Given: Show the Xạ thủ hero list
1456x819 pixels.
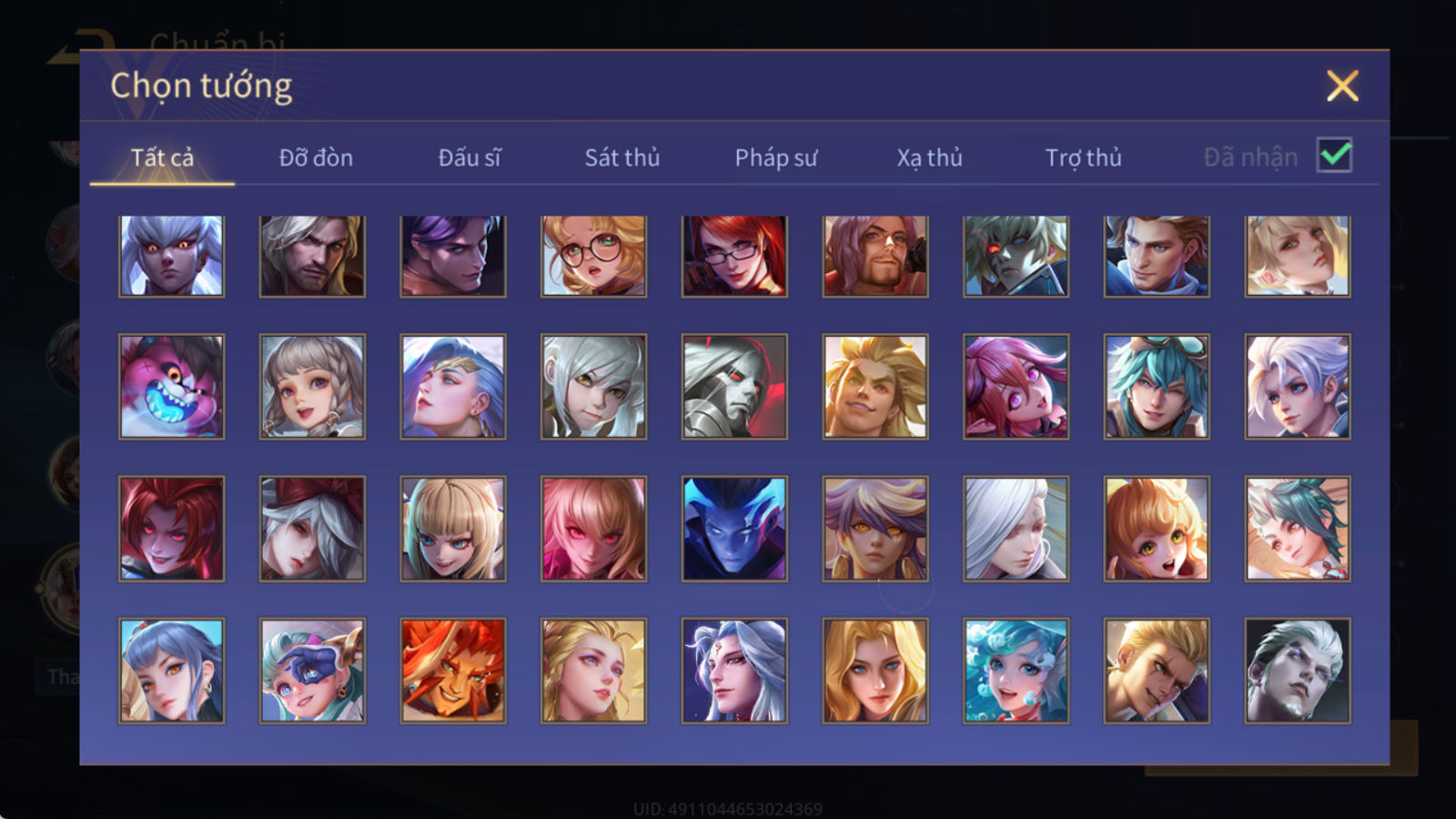Looking at the screenshot, I should click(x=929, y=157).
